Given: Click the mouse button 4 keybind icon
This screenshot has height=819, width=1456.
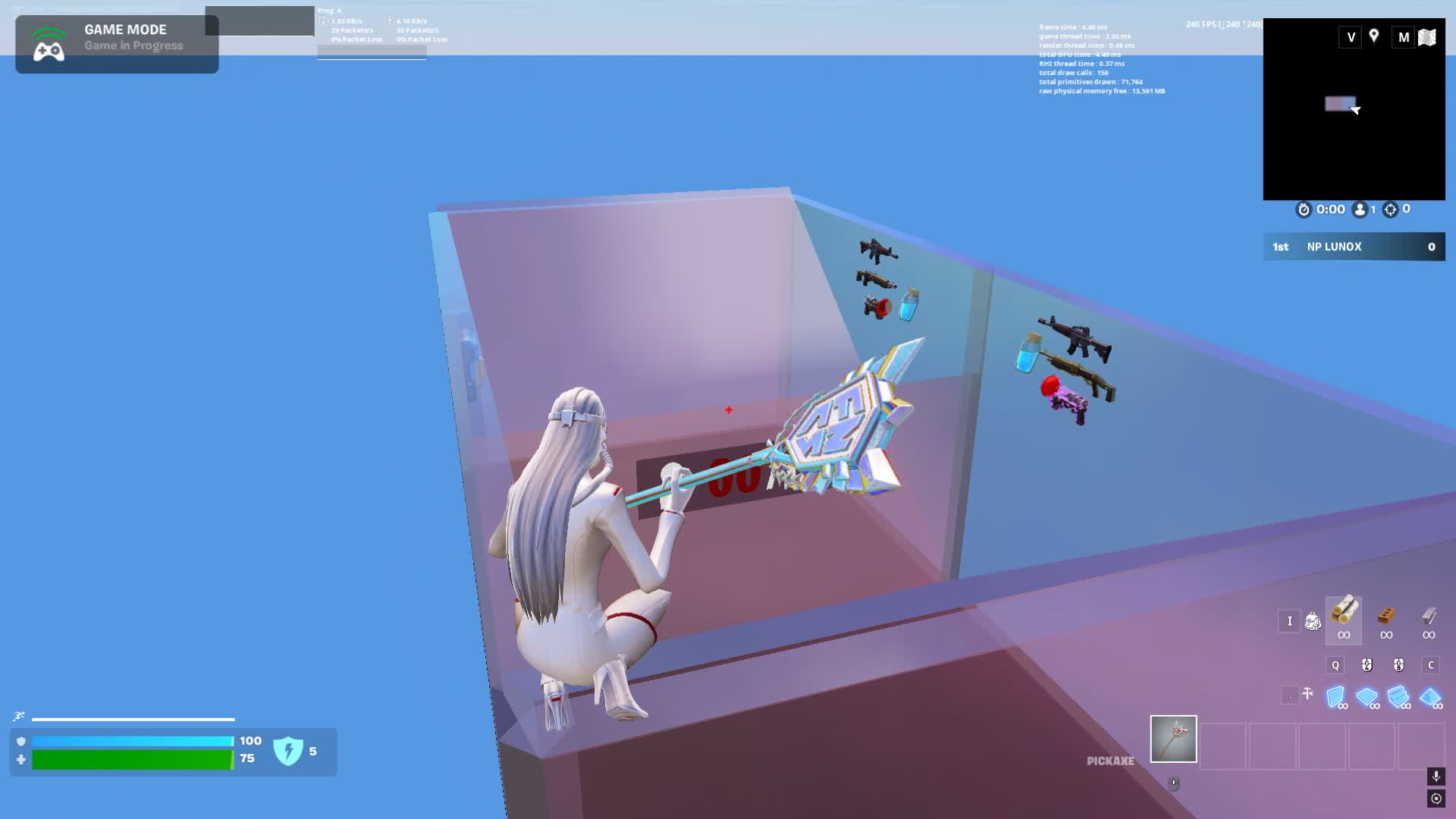Looking at the screenshot, I should tap(1367, 665).
